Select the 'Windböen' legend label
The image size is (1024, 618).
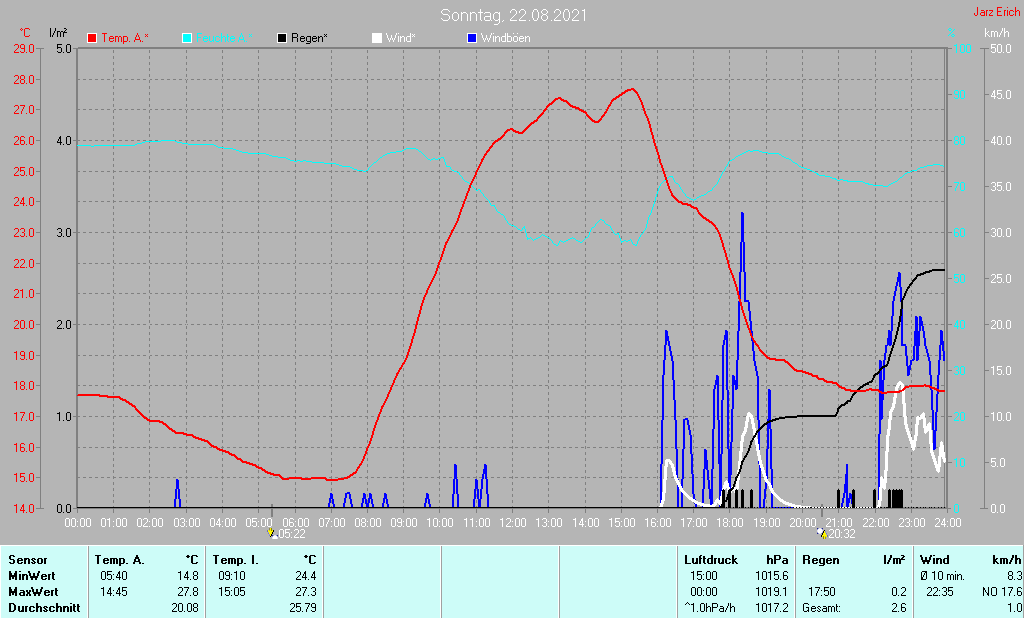click(x=505, y=39)
